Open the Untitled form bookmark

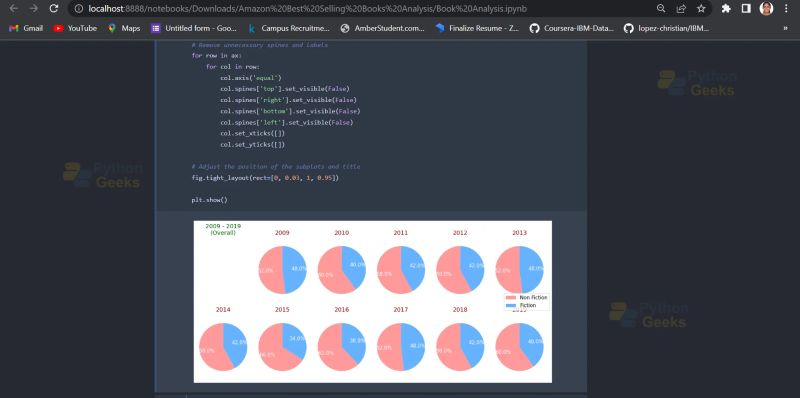pyautogui.click(x=194, y=29)
